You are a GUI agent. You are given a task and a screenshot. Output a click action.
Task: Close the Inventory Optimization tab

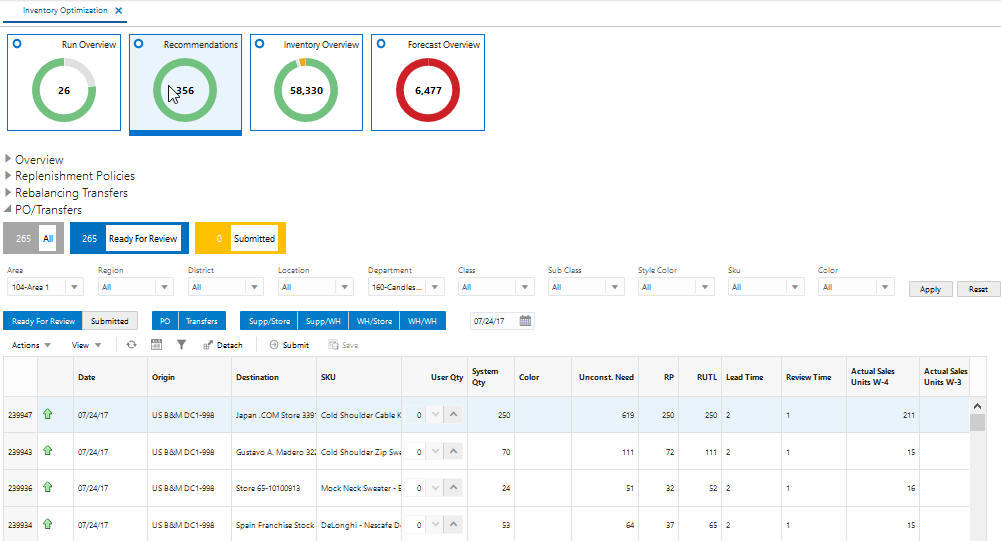point(119,11)
